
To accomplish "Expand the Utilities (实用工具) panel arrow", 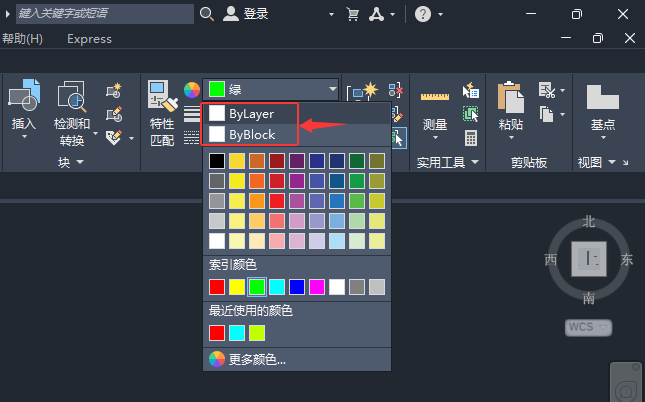I will (475, 162).
